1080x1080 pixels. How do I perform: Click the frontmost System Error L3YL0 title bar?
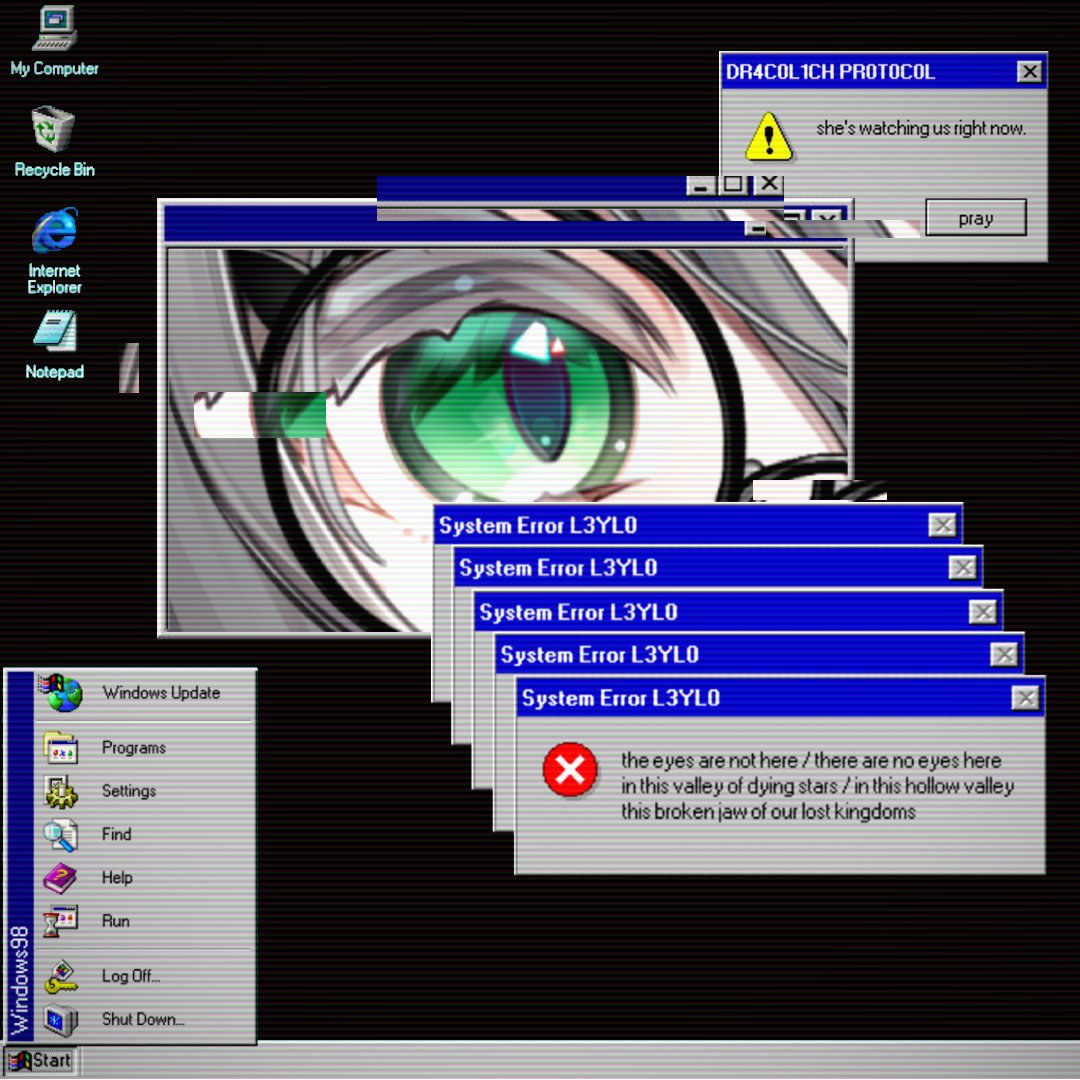click(780, 698)
